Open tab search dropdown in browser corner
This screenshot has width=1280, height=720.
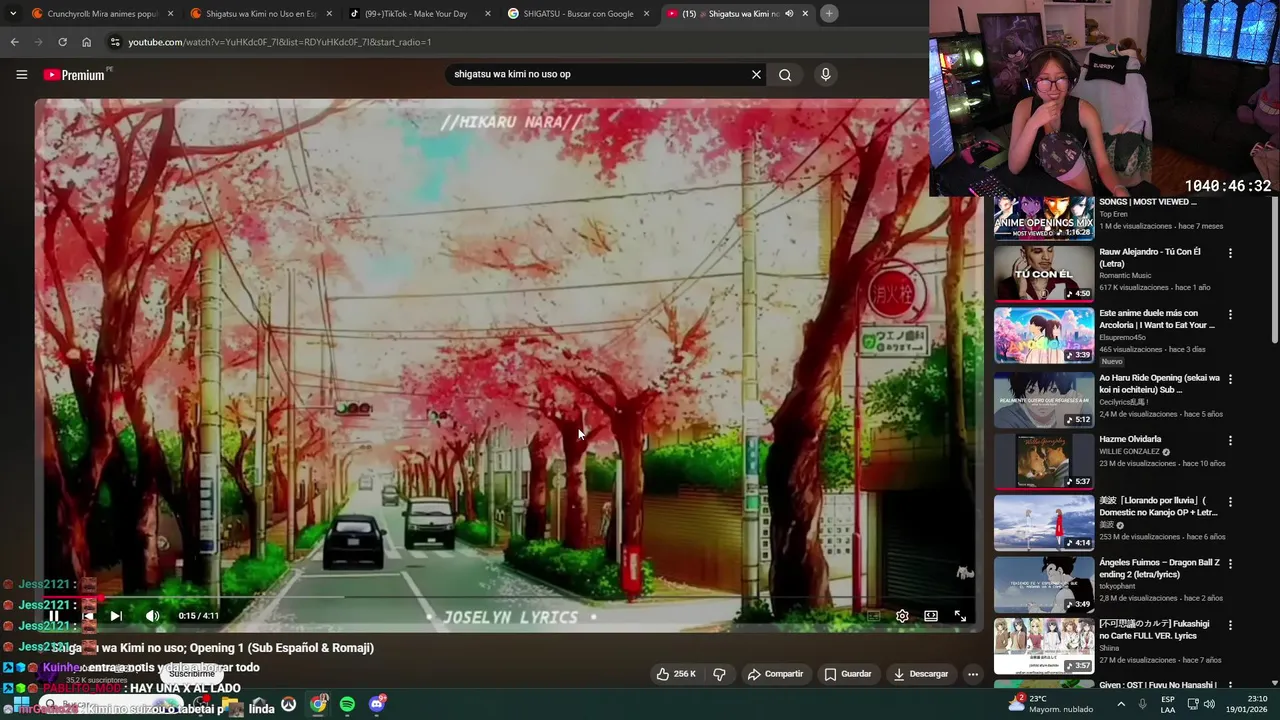(x=13, y=14)
